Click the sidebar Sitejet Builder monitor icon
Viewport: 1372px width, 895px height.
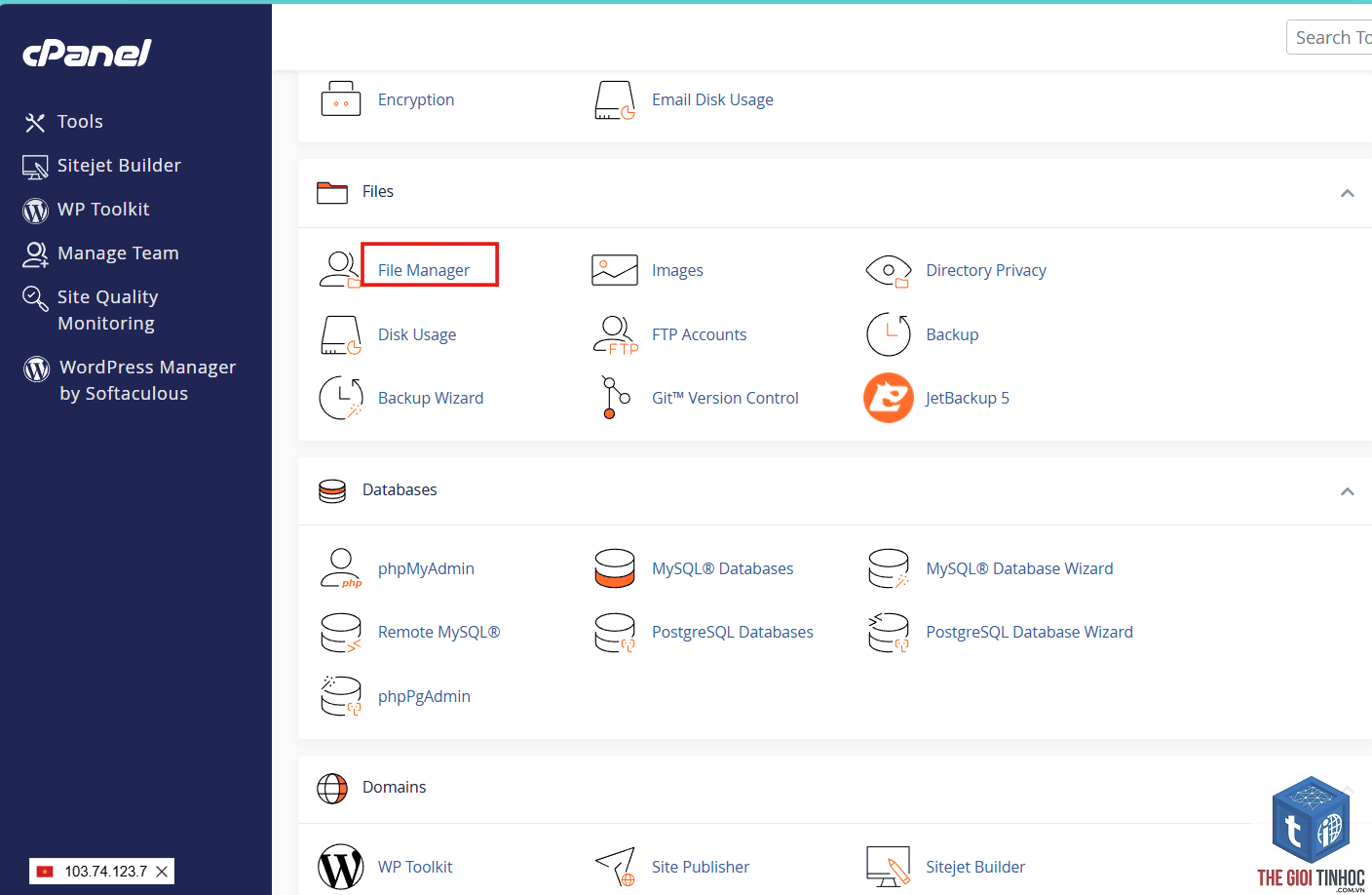[35, 167]
